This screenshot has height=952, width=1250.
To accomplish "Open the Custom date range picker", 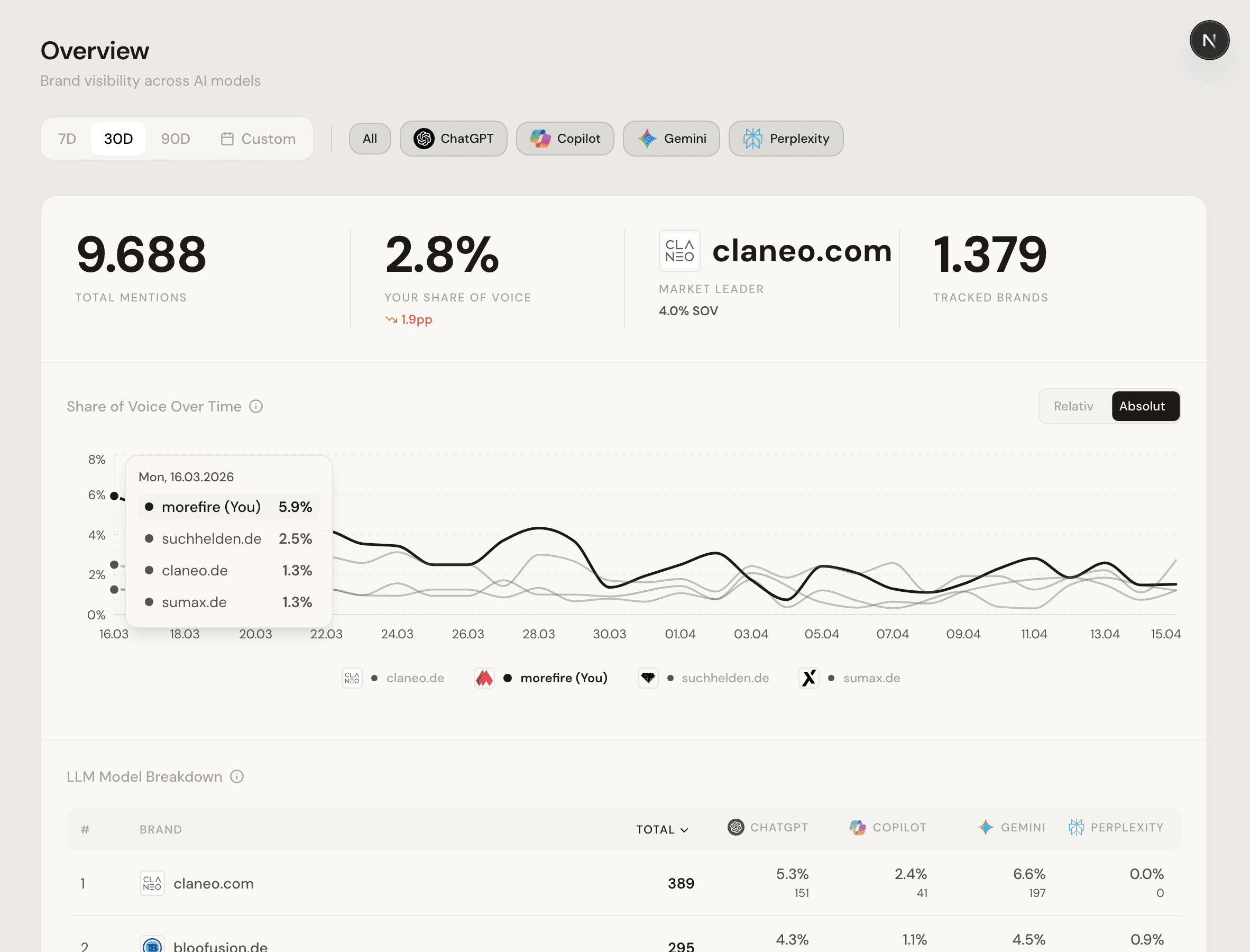I will coord(258,139).
